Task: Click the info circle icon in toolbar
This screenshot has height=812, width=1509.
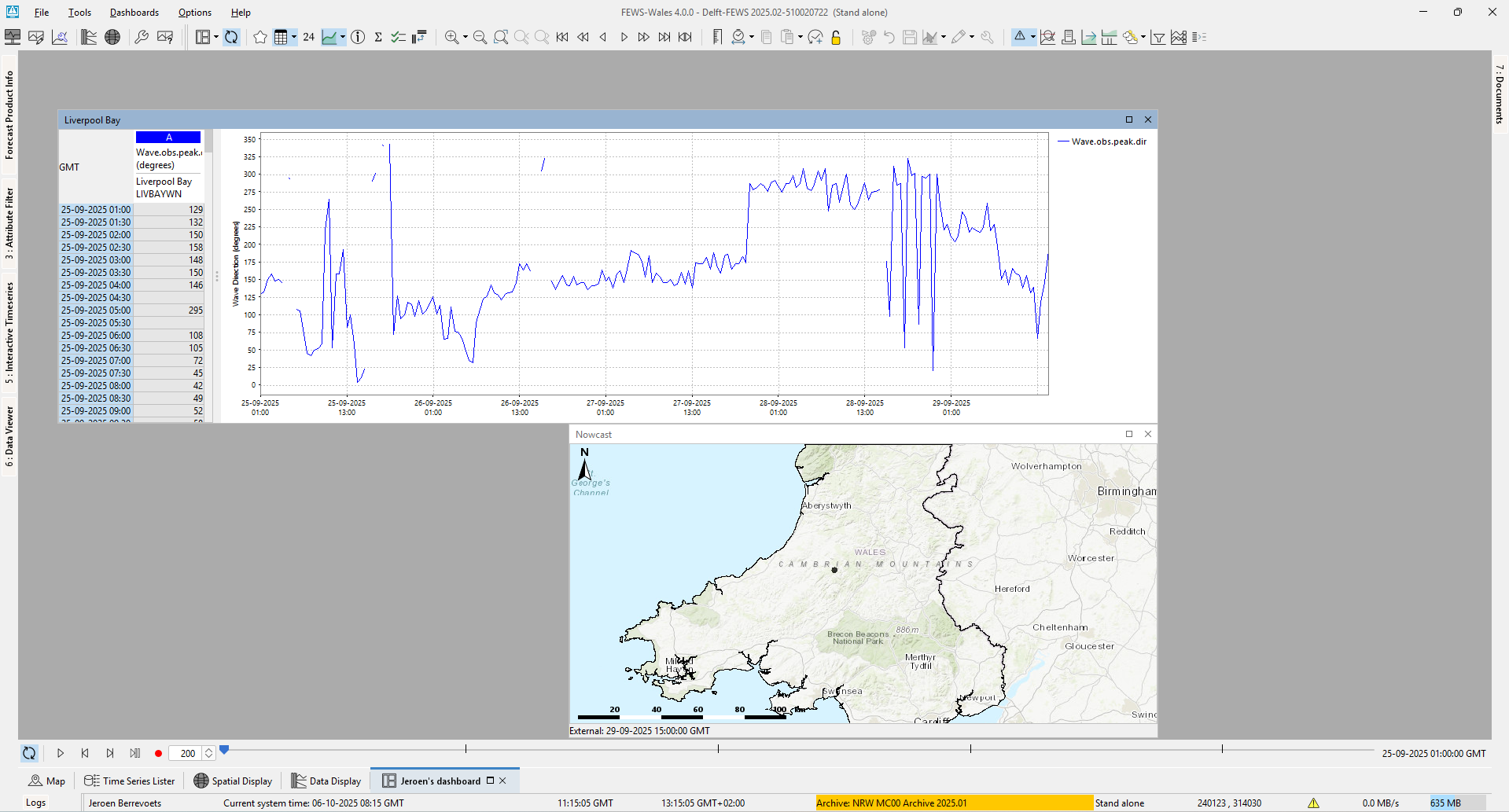Action: click(x=358, y=37)
